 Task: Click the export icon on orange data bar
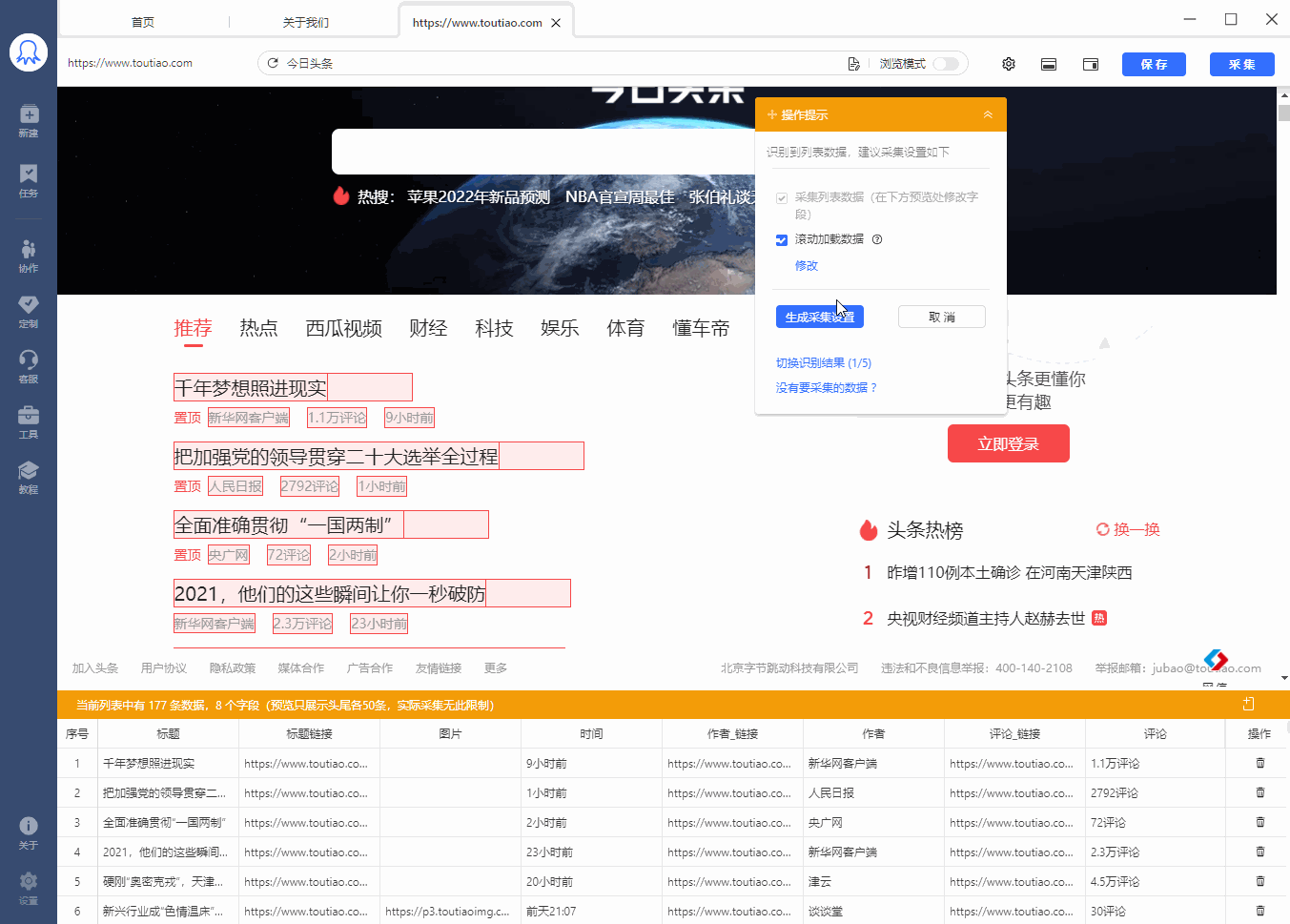(x=1249, y=704)
